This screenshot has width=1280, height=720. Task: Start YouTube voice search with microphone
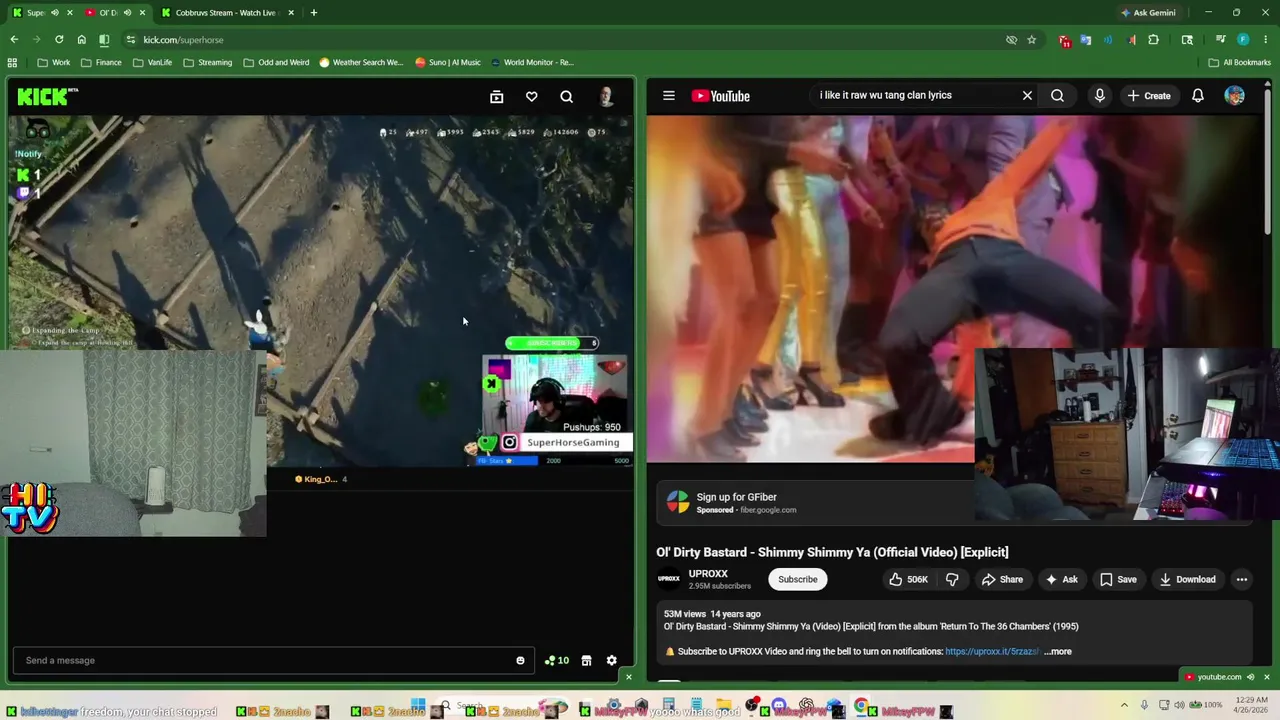(1099, 96)
